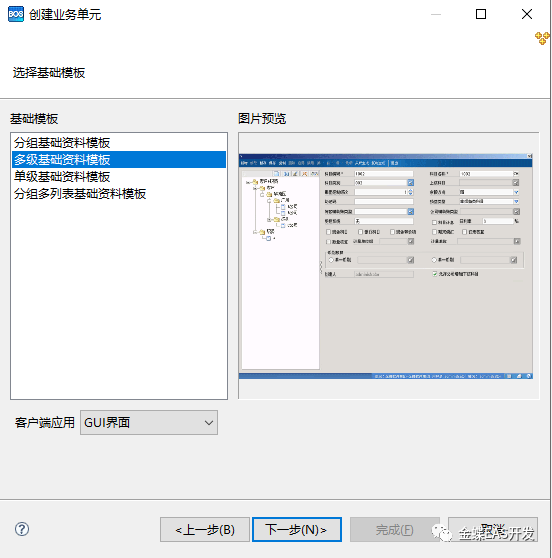
Task: Click the template preview image
Action: tap(386, 266)
